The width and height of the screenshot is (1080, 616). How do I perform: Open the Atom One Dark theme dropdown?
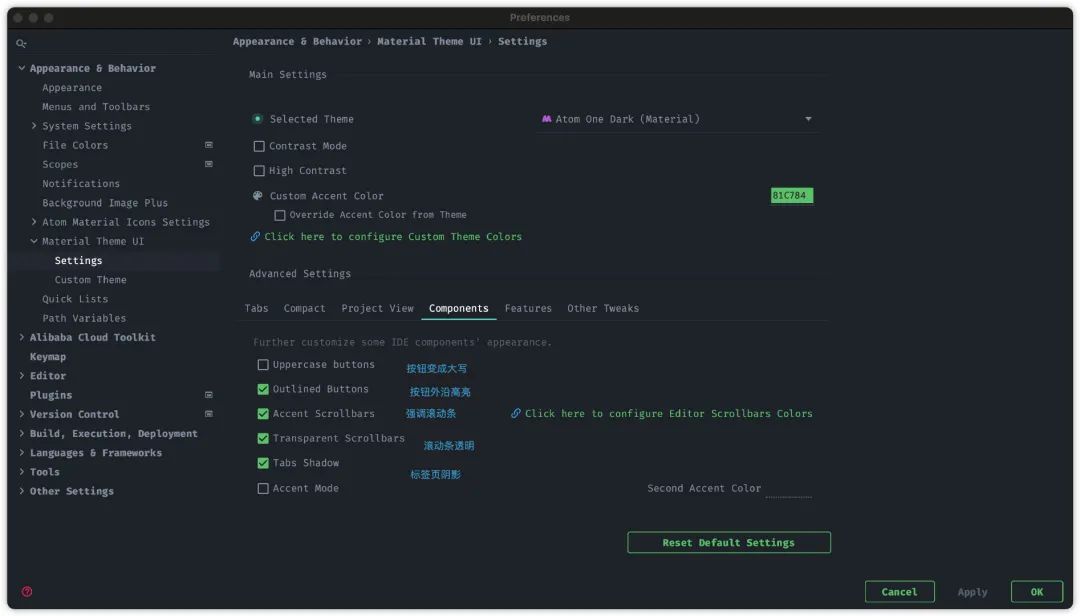click(x=677, y=119)
